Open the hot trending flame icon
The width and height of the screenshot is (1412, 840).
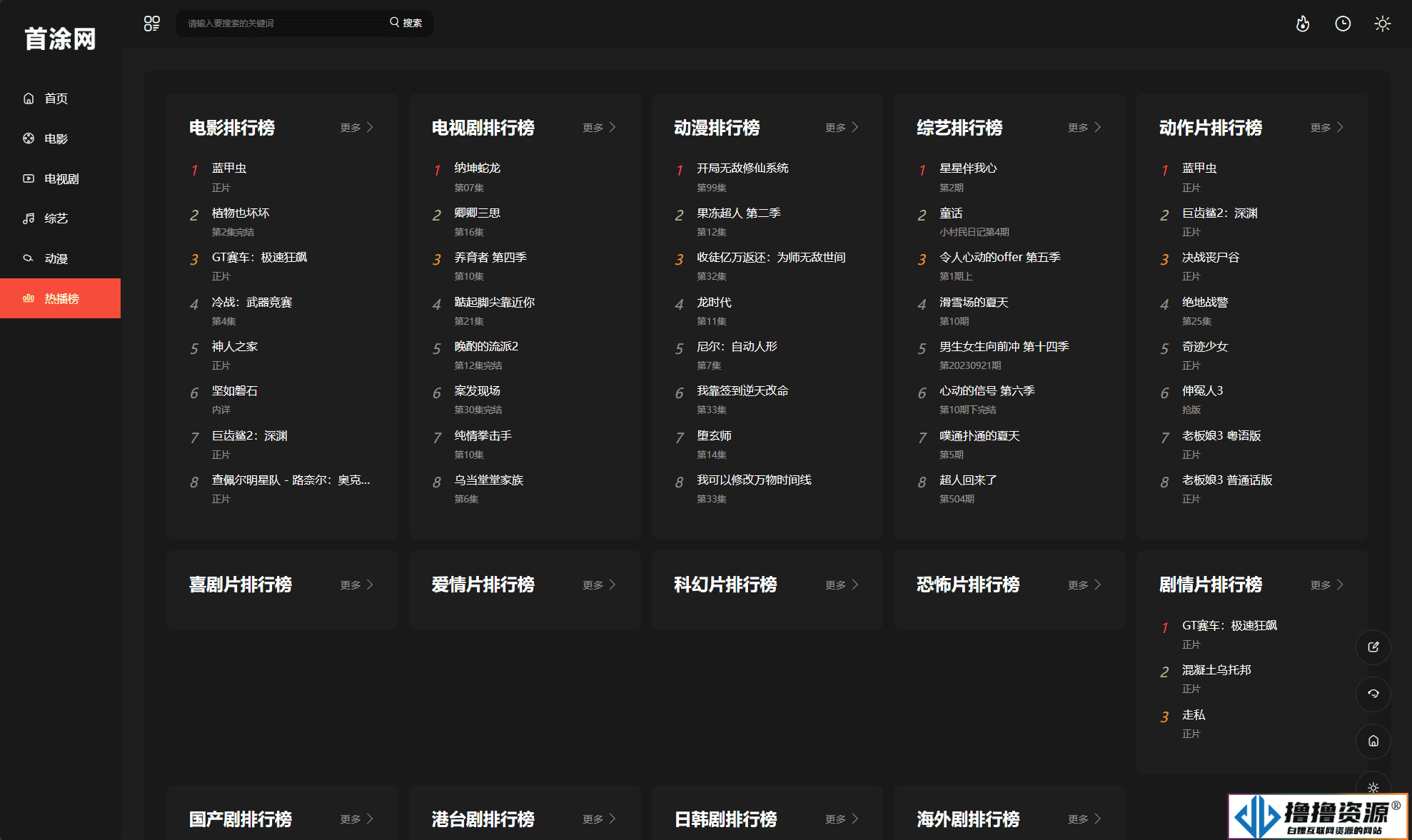pyautogui.click(x=1303, y=24)
